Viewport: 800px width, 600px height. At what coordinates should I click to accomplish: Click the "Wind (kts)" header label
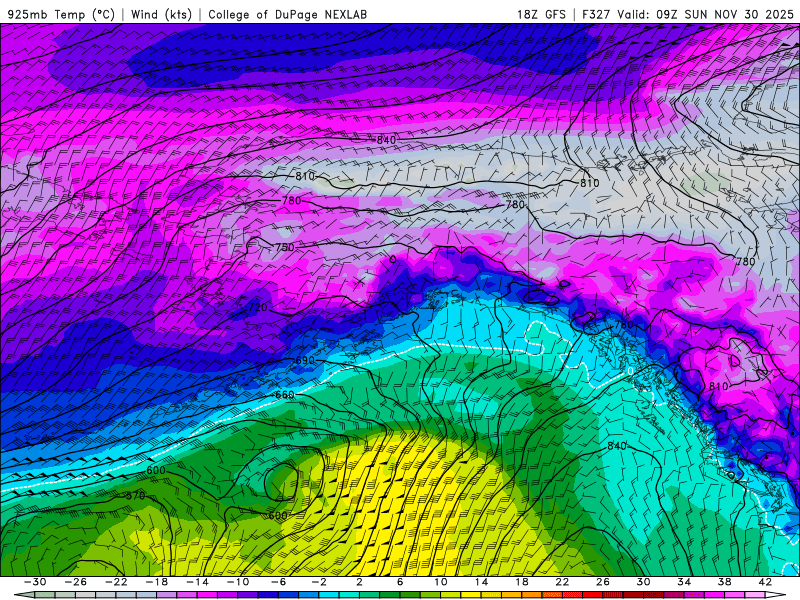point(161,14)
